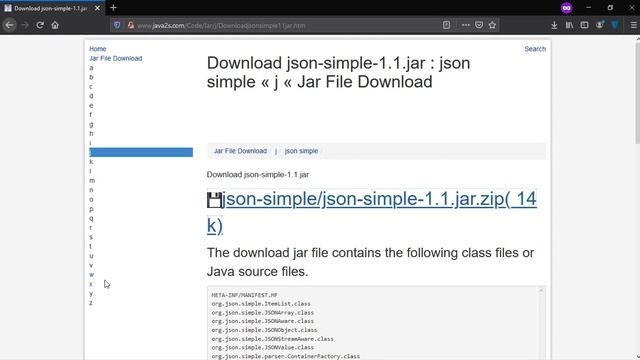Click org.json.simple.ItemList.class line

point(261,304)
